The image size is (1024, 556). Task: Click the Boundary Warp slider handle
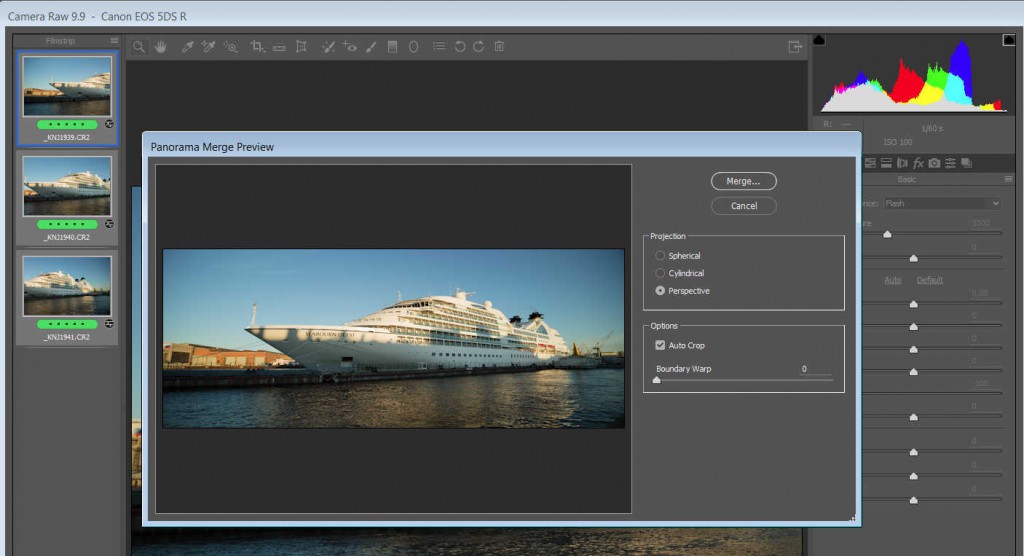[x=656, y=380]
